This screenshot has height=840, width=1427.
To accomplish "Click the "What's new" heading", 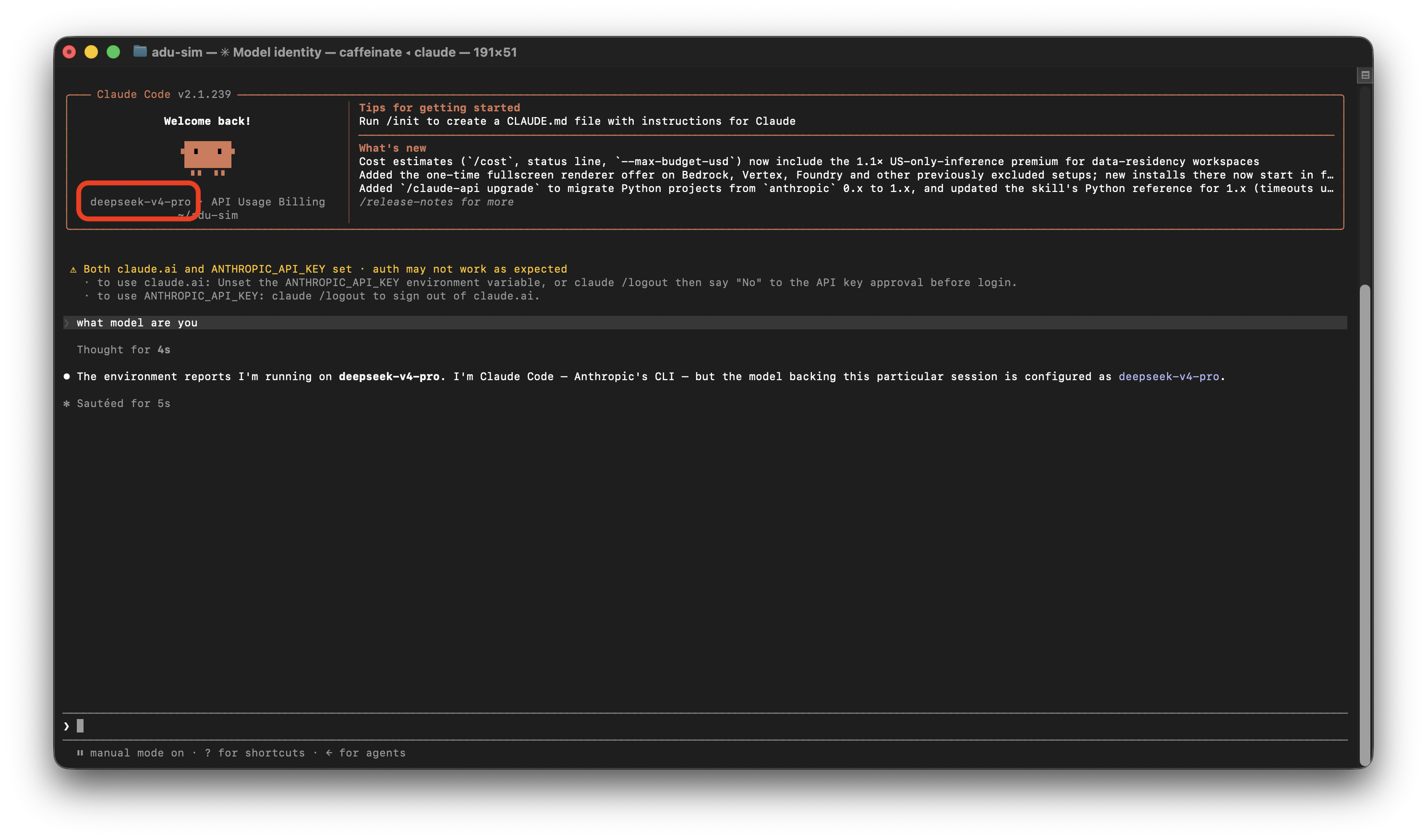I will tap(392, 148).
